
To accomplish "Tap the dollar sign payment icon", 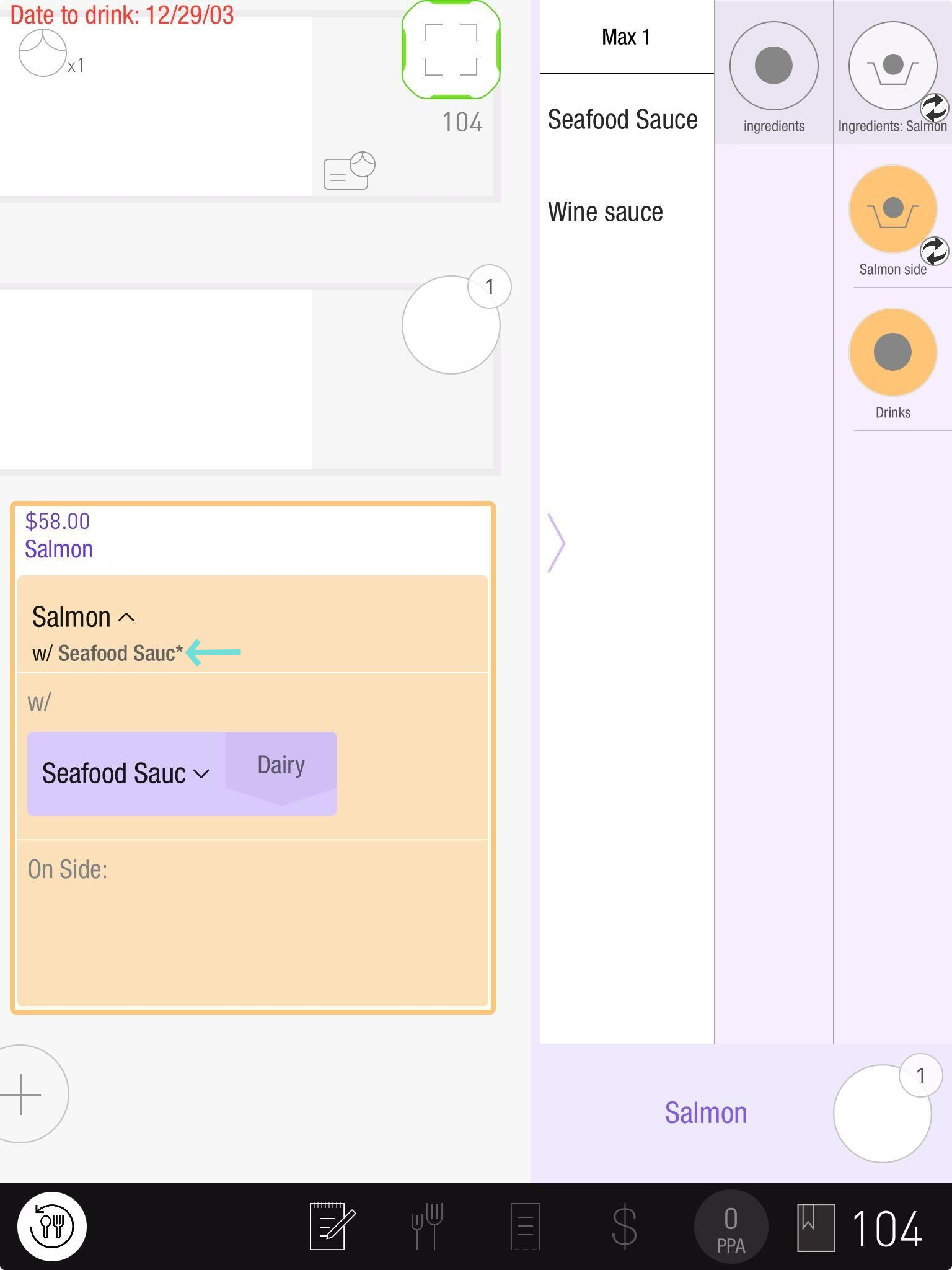I will 624,1226.
